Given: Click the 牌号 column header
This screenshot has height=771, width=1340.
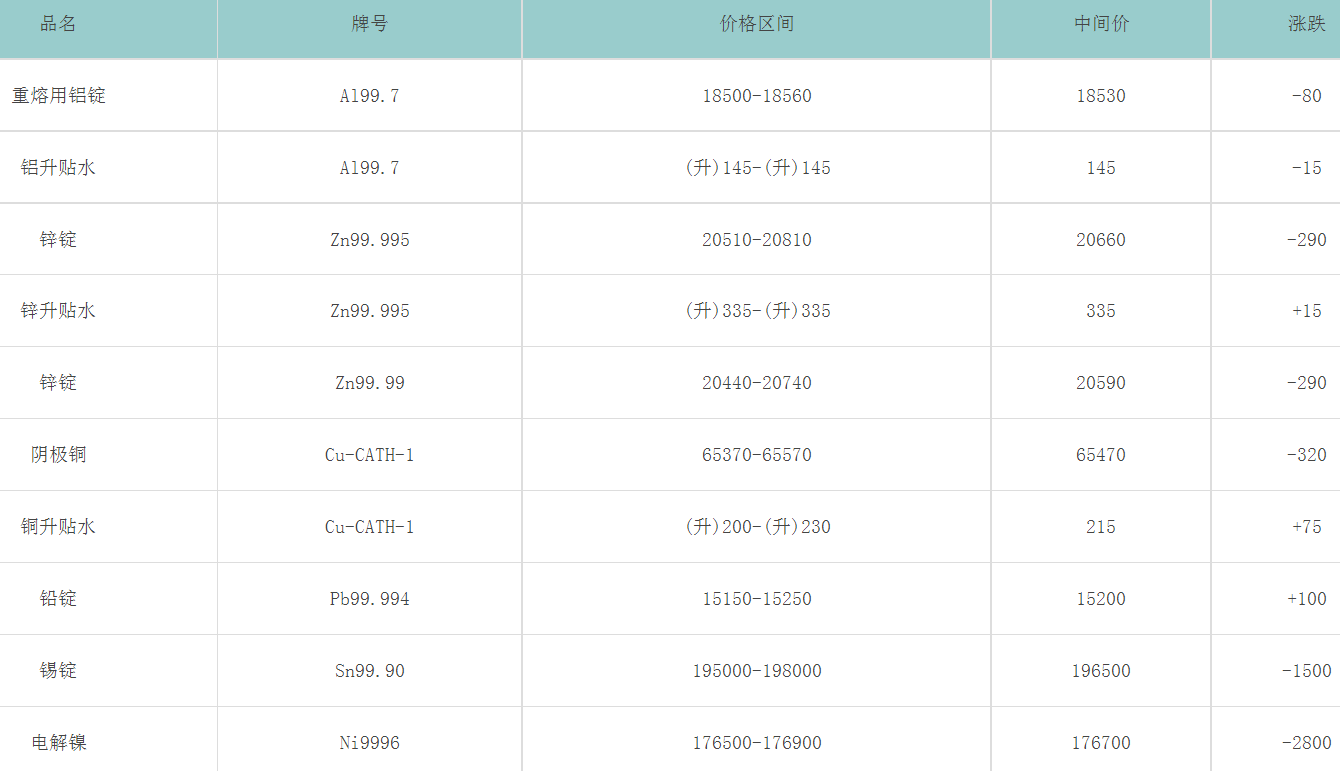Looking at the screenshot, I should click(369, 24).
